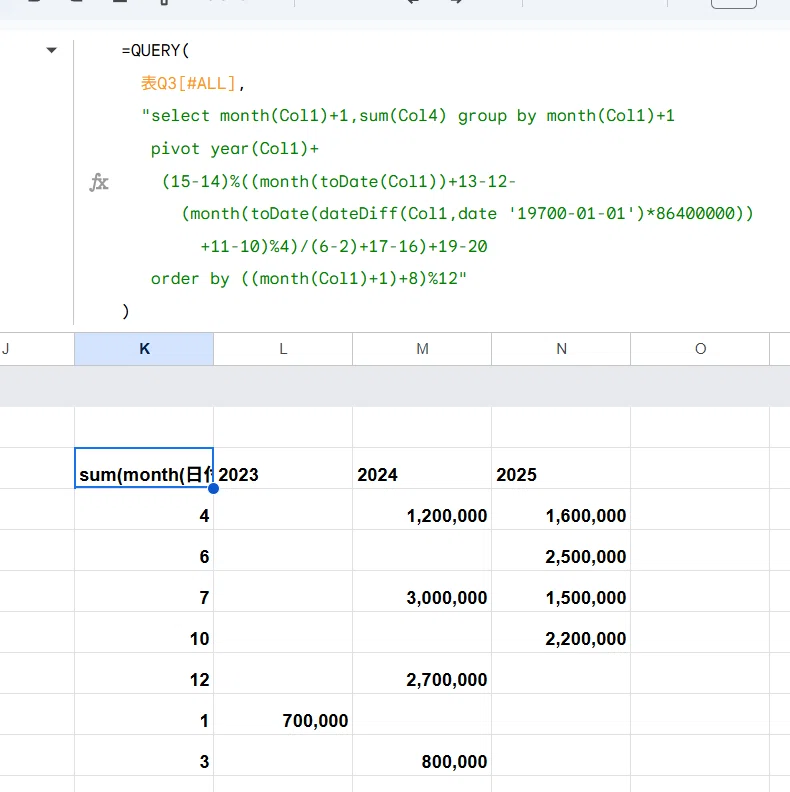Click the +11-10)%4) formula line
The height and width of the screenshot is (792, 790).
coord(344,246)
